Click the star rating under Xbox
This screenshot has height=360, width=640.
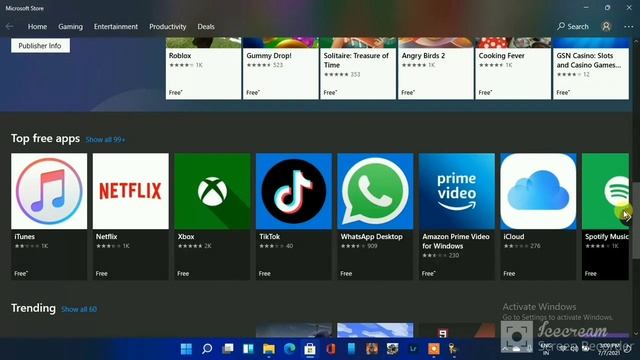[190, 246]
